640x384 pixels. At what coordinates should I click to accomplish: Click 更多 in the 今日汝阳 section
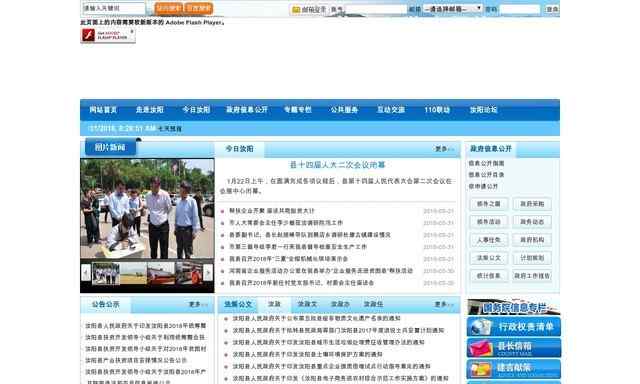pos(444,149)
